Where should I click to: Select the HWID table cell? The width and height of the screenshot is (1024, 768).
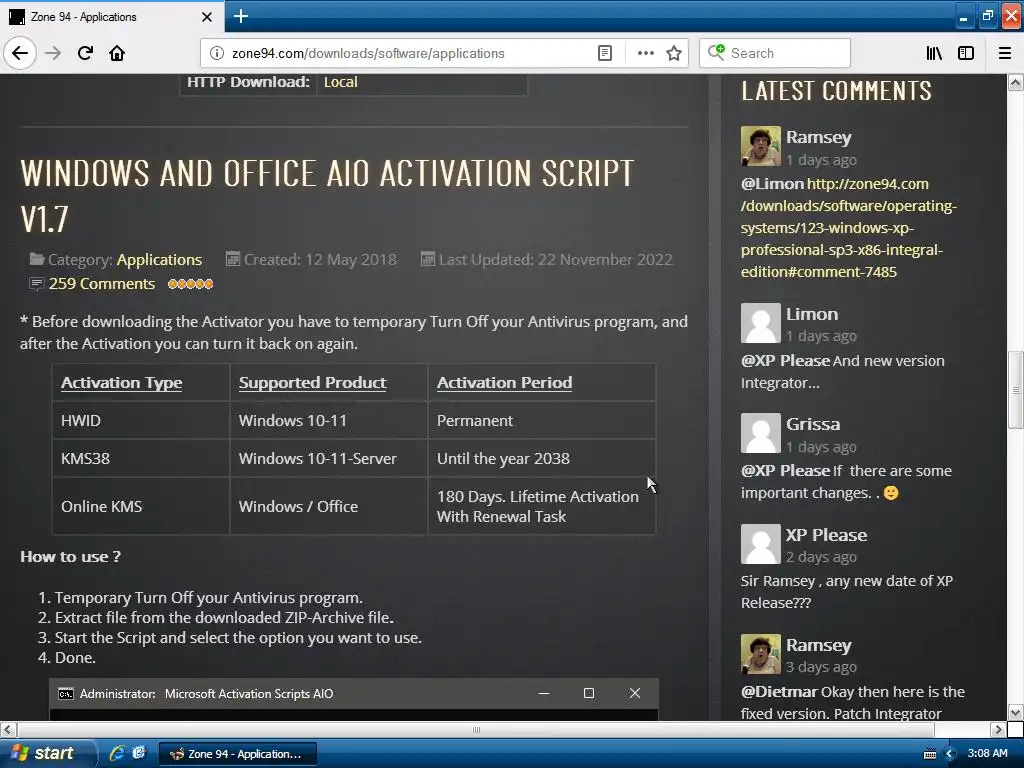pos(140,421)
